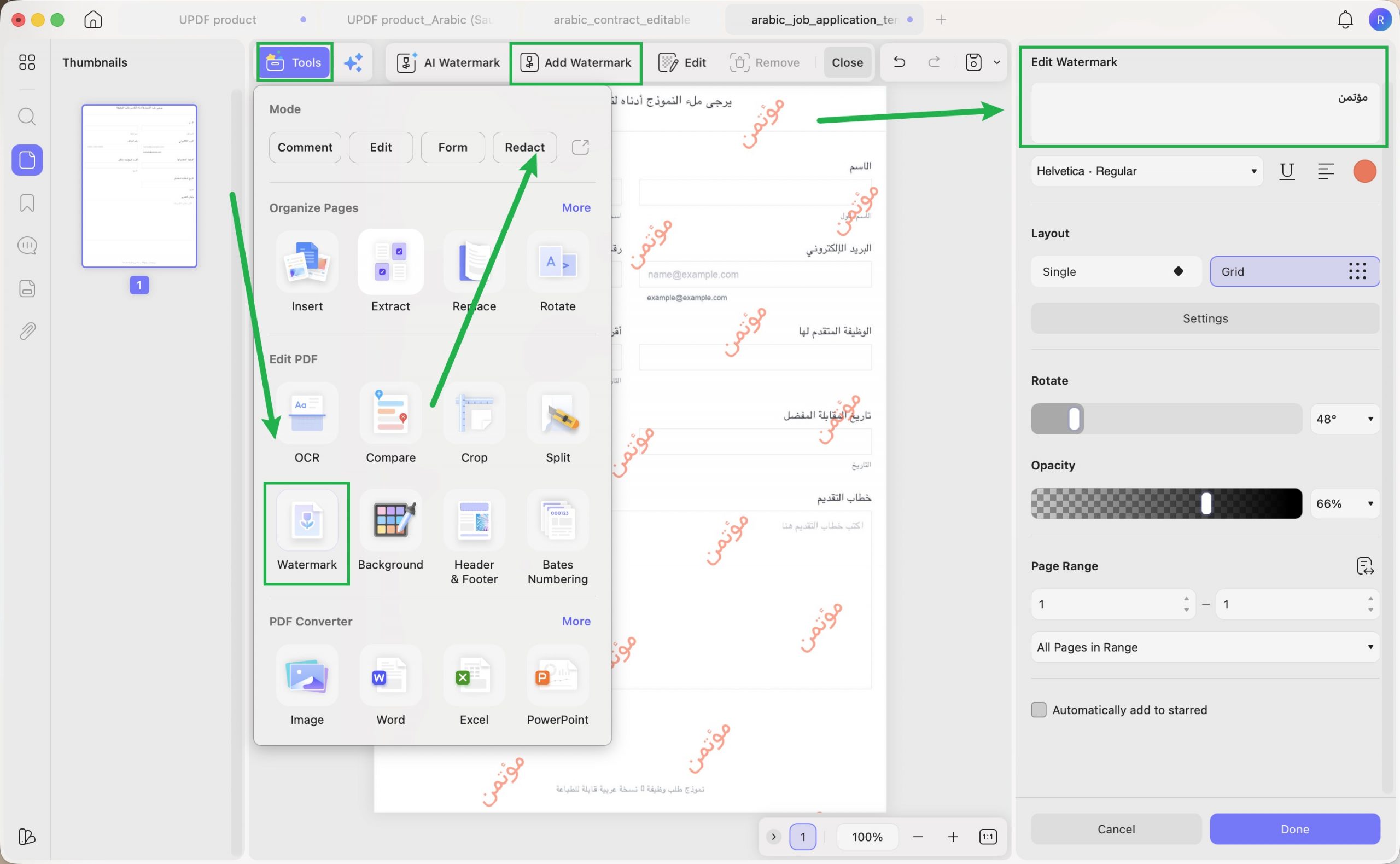Select Redact mode

[x=524, y=147]
